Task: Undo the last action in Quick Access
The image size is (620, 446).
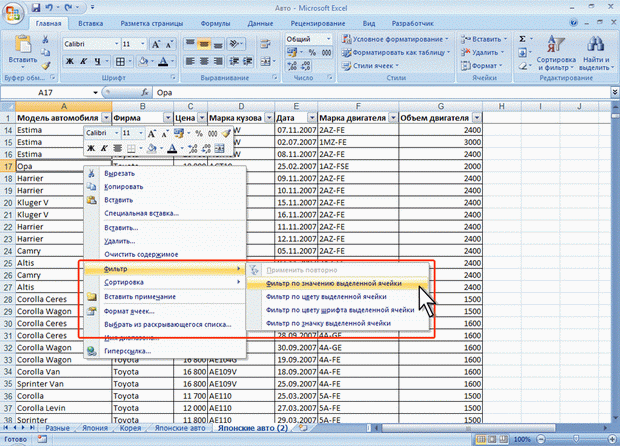Action: [49, 8]
